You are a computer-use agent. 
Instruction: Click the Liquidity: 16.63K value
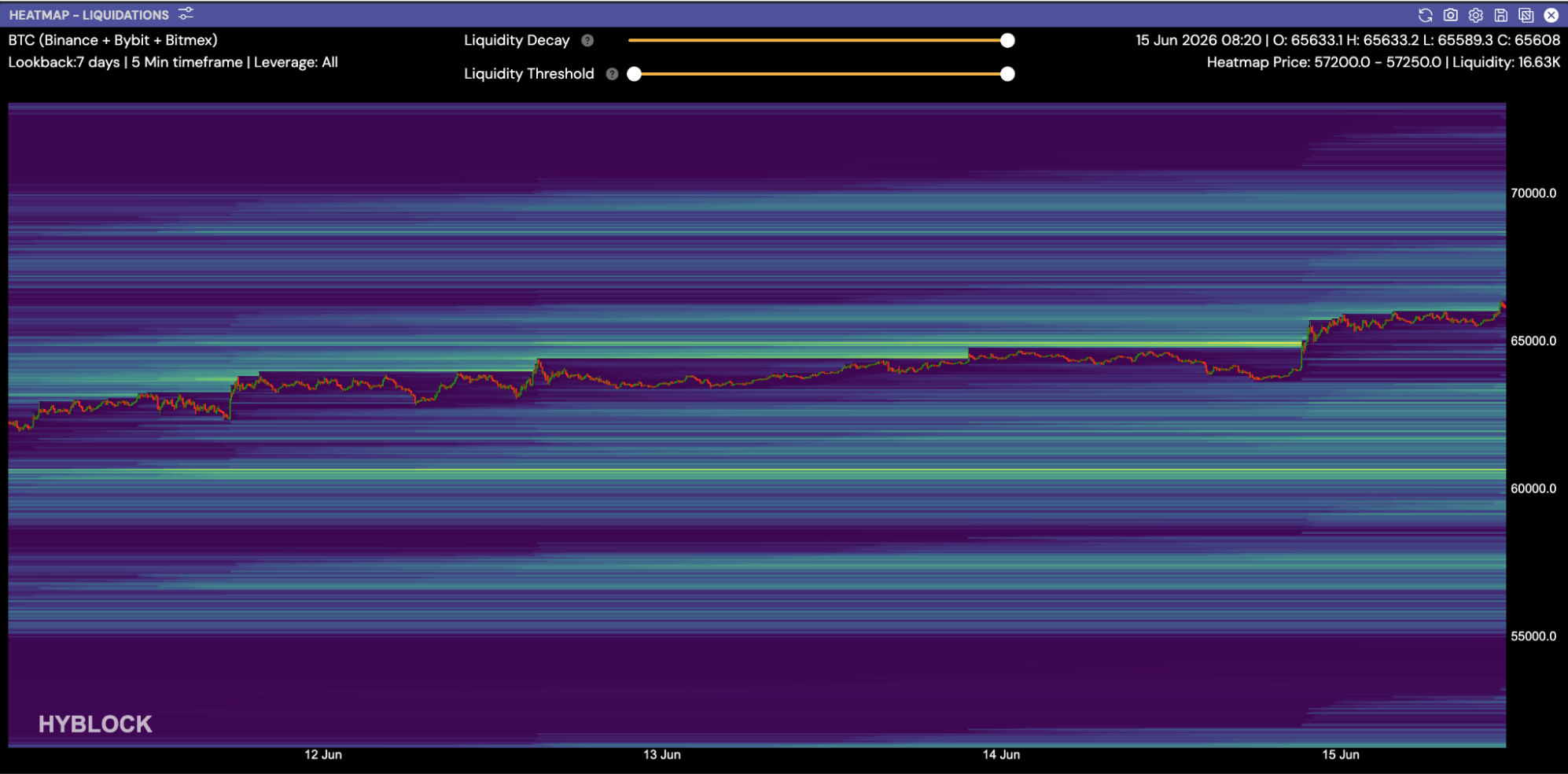click(x=1506, y=62)
